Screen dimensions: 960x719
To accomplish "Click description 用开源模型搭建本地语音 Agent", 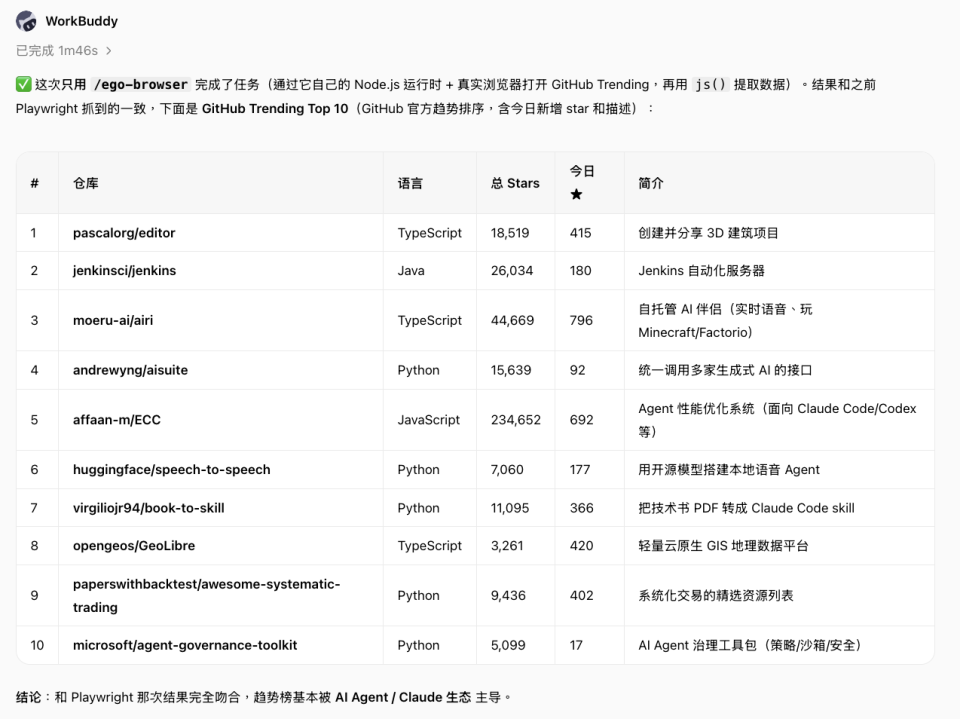I will point(729,470).
